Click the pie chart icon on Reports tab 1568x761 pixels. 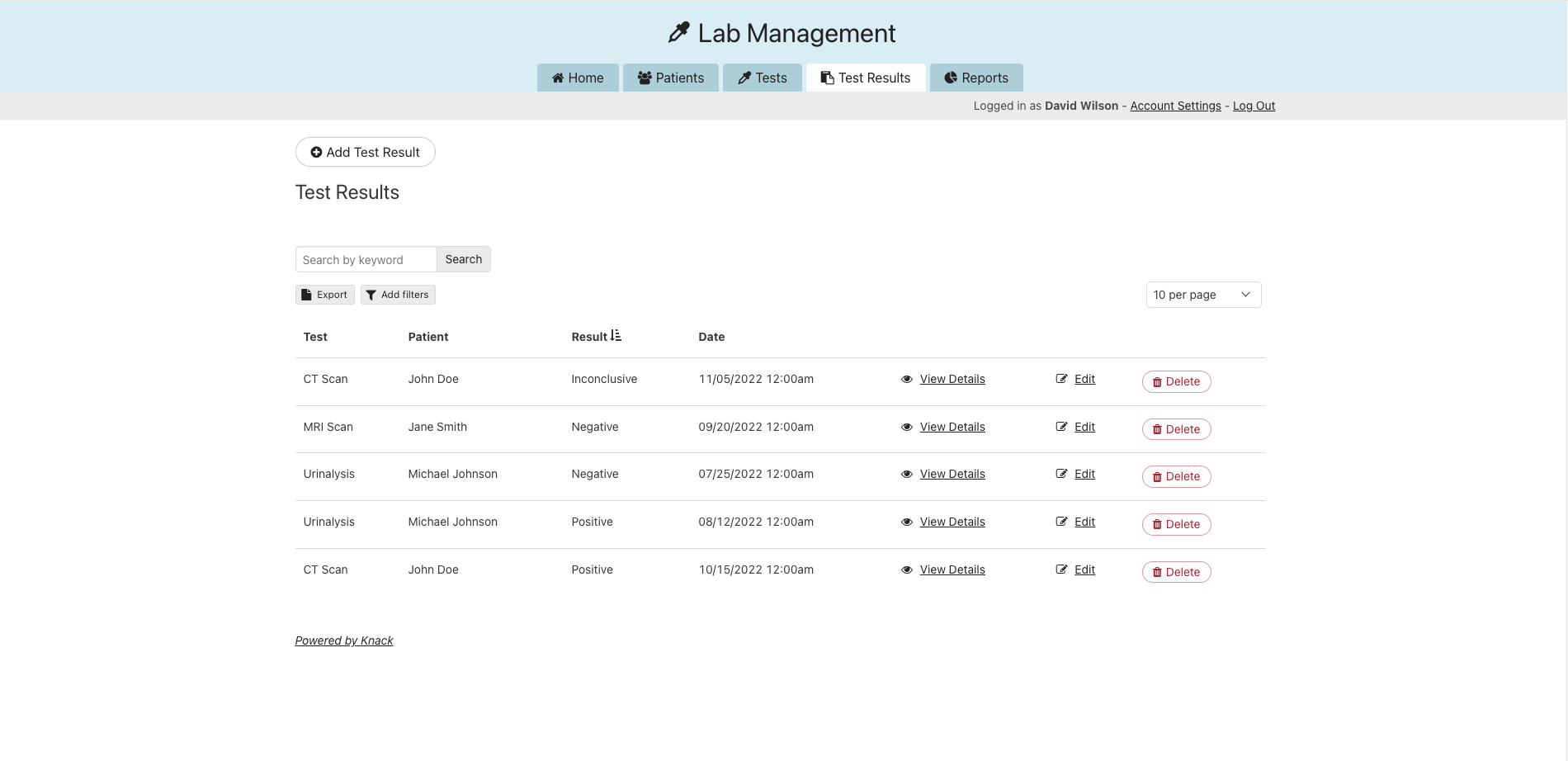click(951, 78)
